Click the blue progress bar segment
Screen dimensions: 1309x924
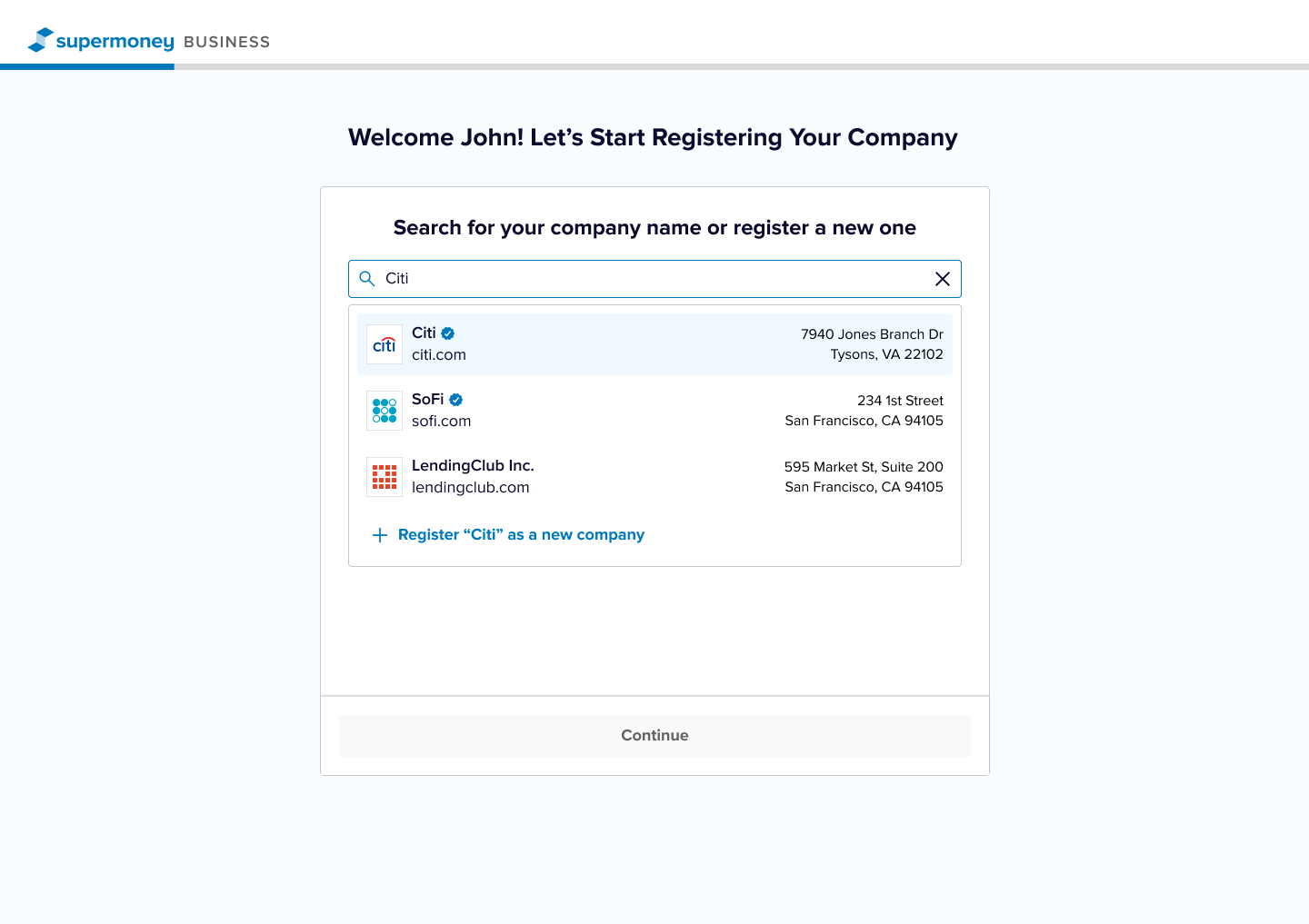click(x=87, y=66)
